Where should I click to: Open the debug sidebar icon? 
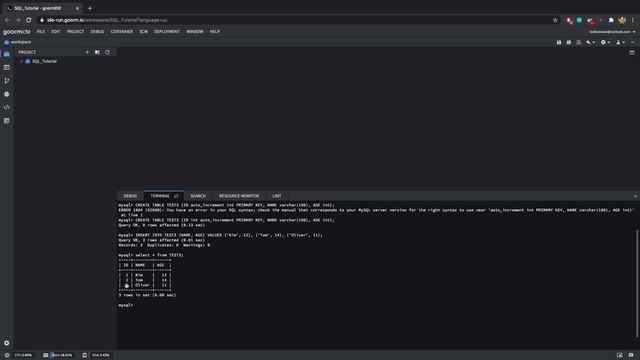pos(7,94)
